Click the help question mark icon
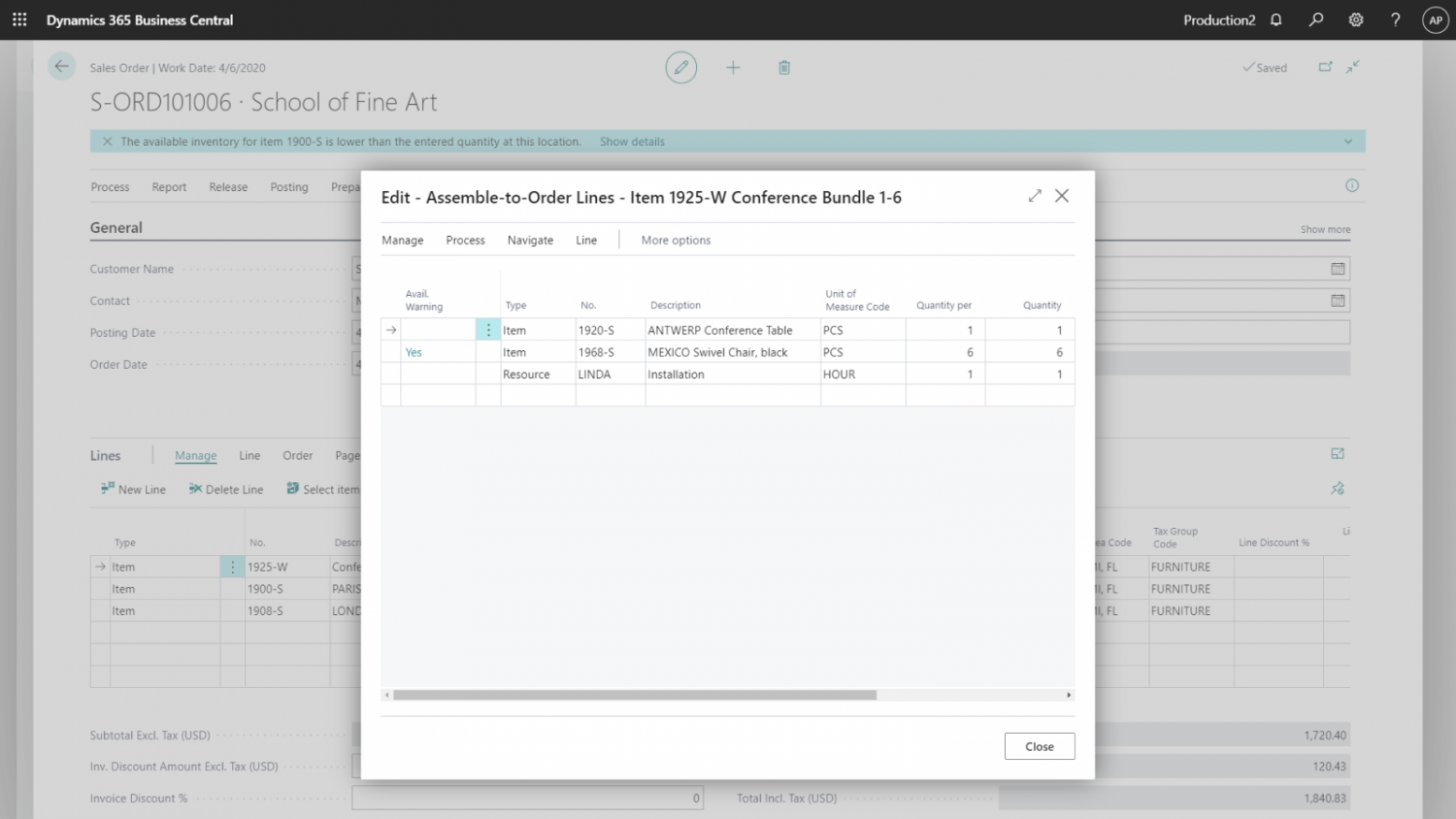Viewport: 1456px width, 819px height. [x=1395, y=19]
